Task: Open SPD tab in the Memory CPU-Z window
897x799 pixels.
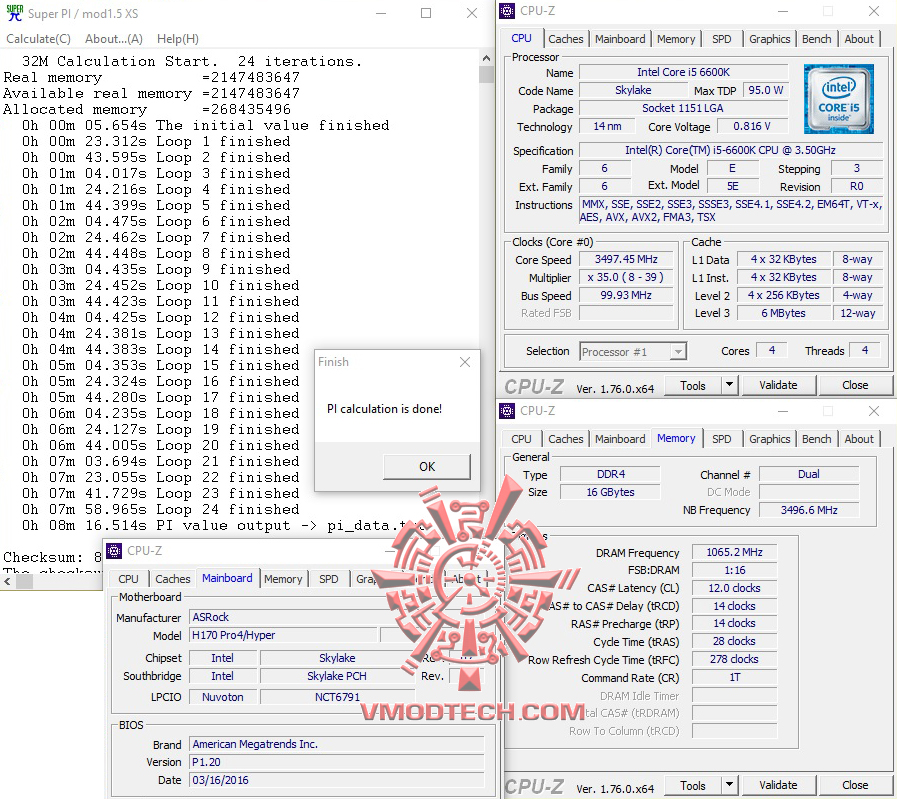Action: (x=721, y=439)
